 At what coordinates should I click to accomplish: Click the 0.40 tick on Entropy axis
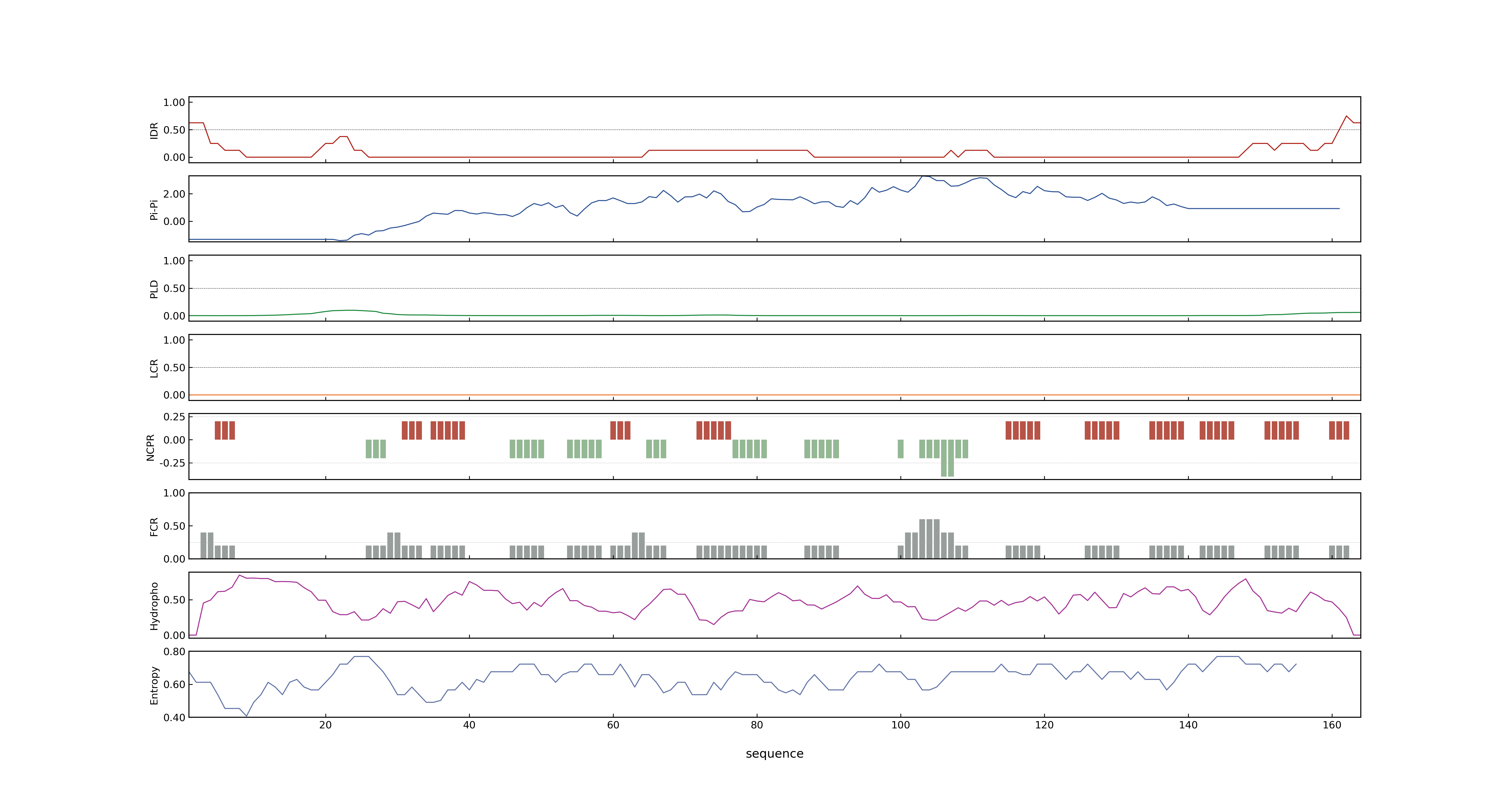[174, 717]
